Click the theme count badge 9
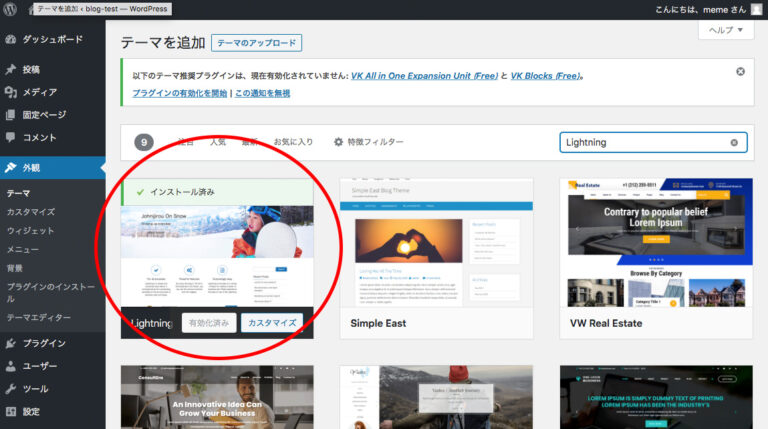Image resolution: width=768 pixels, height=429 pixels. [x=144, y=143]
